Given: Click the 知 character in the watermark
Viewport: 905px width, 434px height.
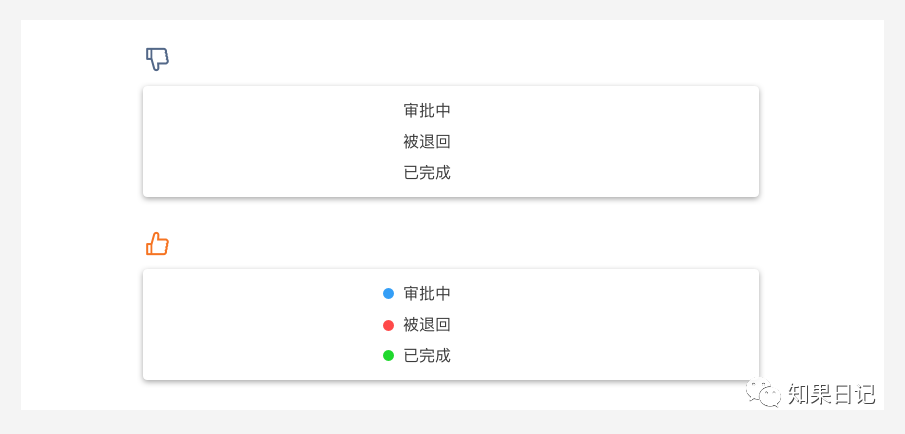Looking at the screenshot, I should [x=799, y=395].
